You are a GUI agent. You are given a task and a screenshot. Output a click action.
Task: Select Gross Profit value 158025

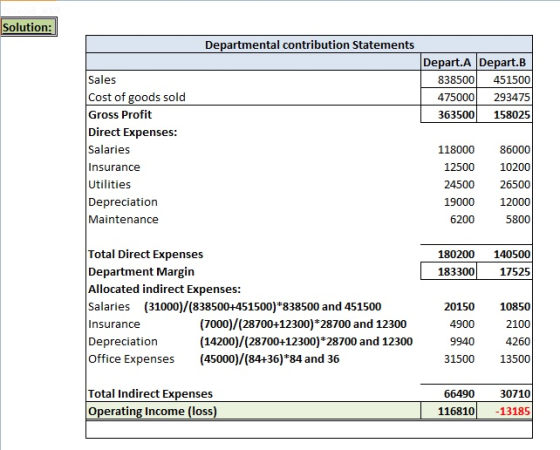[x=512, y=115]
